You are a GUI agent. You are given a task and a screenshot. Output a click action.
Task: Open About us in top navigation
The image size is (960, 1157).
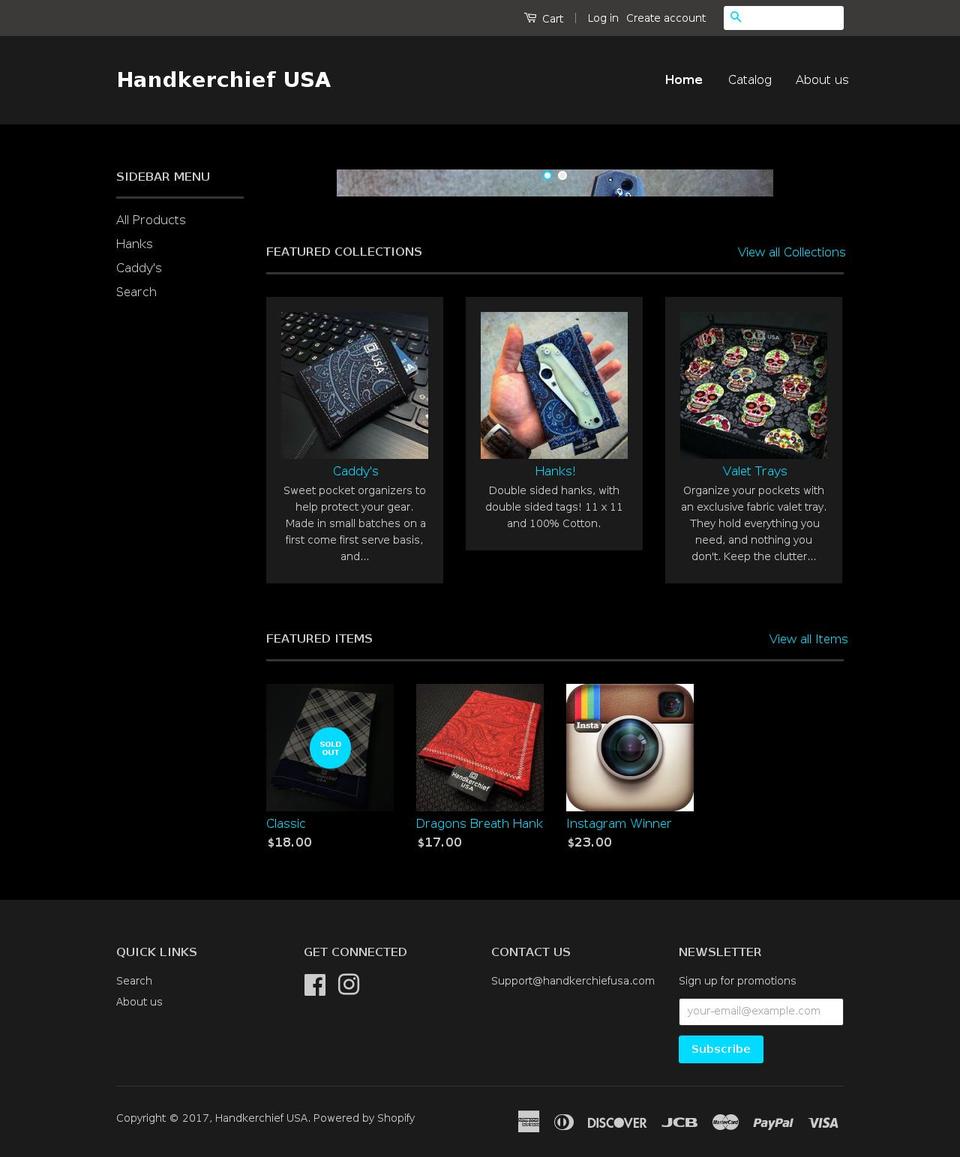pyautogui.click(x=822, y=80)
